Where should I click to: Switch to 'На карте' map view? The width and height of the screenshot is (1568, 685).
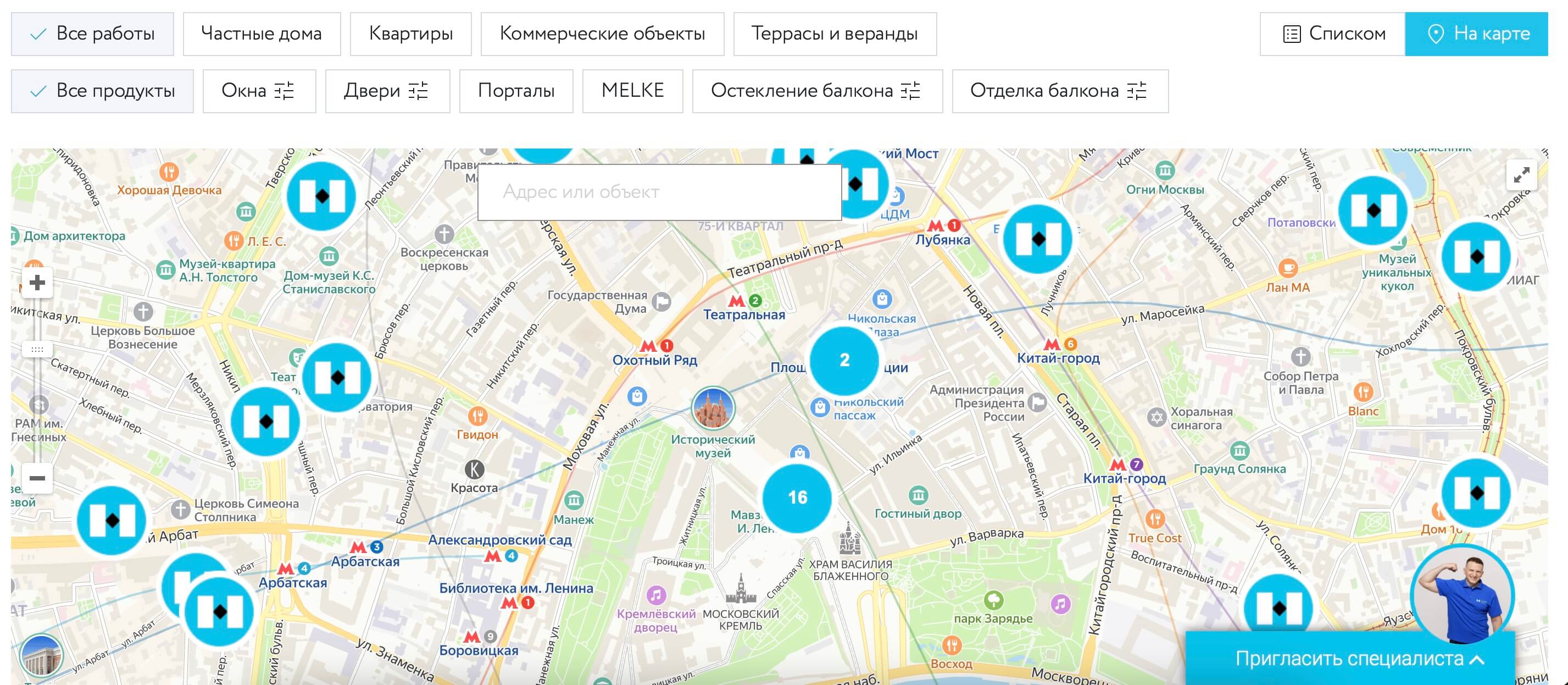[1477, 34]
